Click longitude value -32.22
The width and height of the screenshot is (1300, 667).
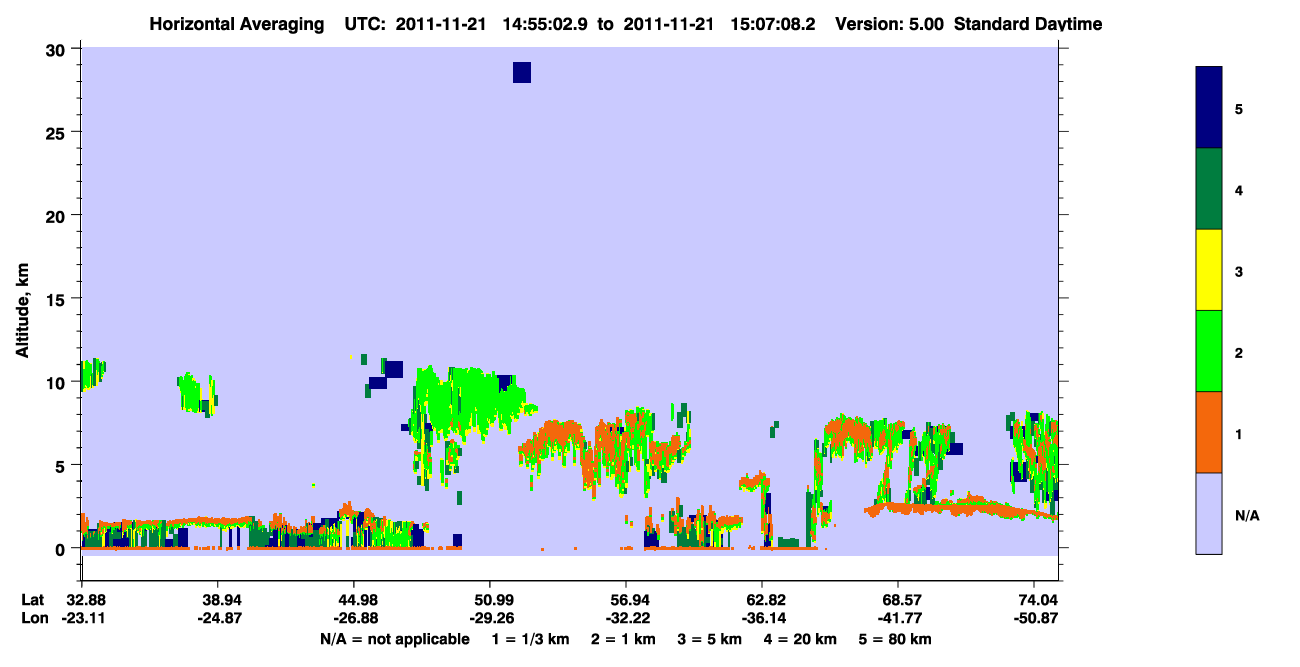[x=626, y=618]
